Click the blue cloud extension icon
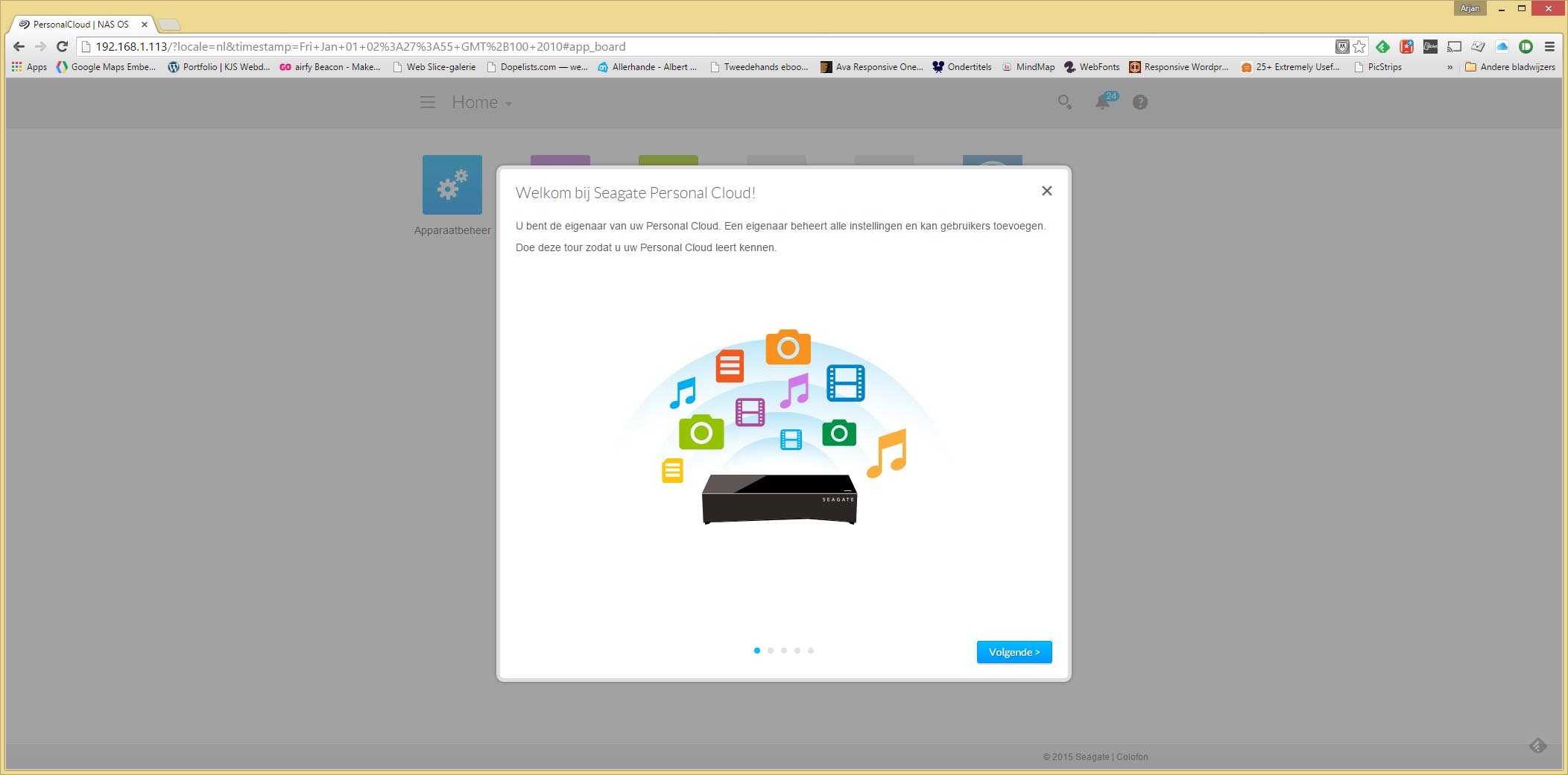This screenshot has height=775, width=1568. click(1502, 46)
